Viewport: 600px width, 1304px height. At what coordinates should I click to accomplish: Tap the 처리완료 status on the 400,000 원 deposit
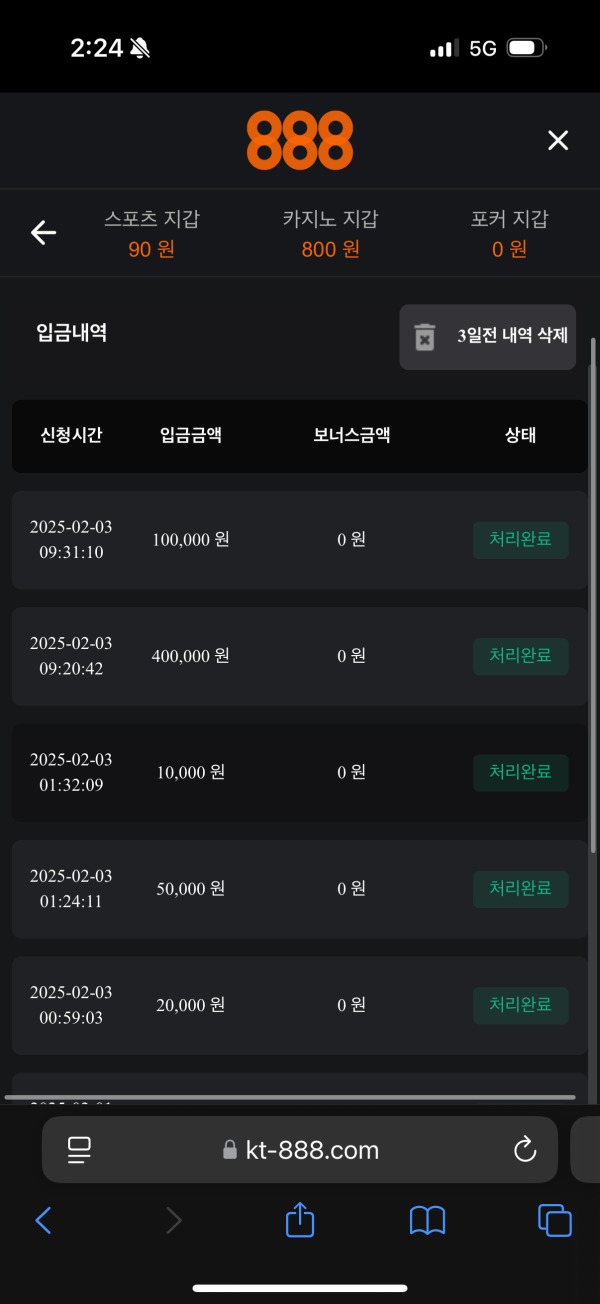tap(520, 656)
